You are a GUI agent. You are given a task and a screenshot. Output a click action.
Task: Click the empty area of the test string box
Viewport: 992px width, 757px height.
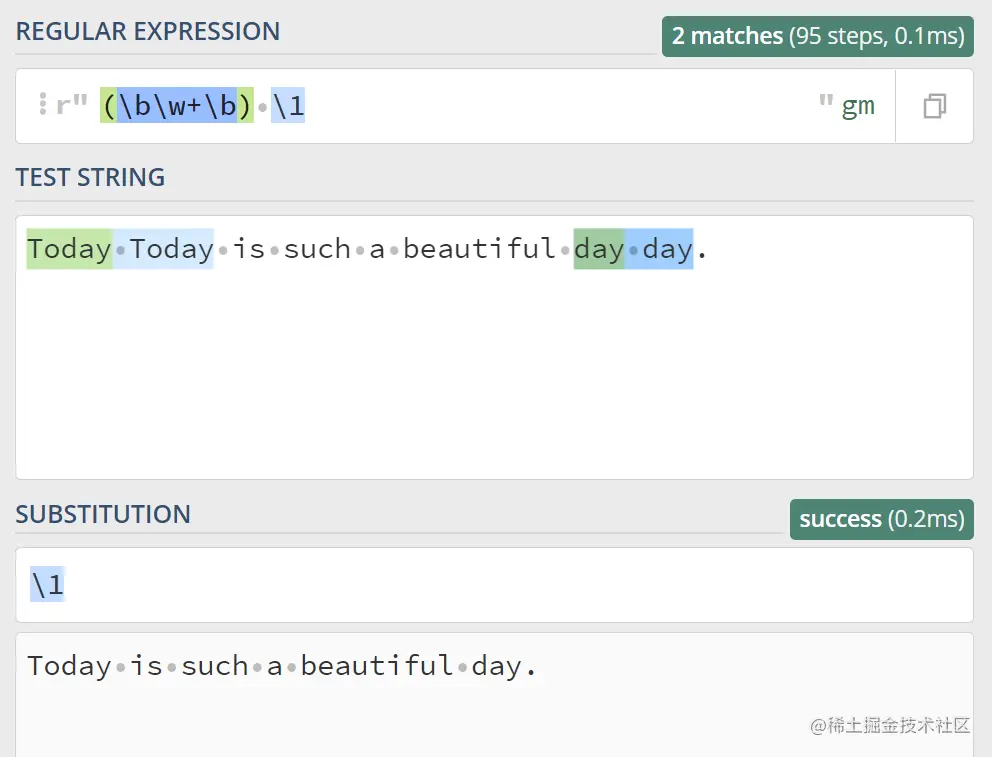494,380
